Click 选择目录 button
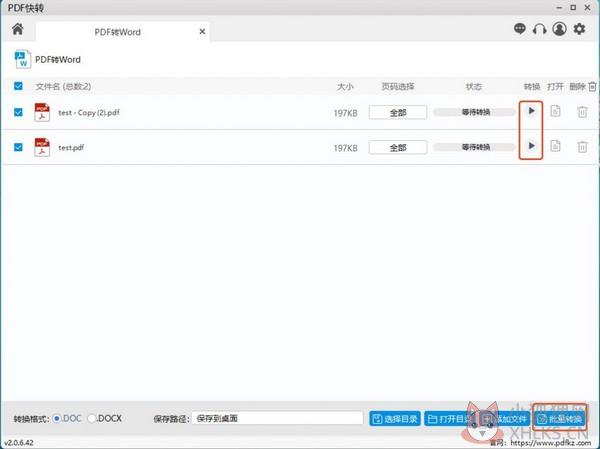The width and height of the screenshot is (600, 449). click(x=395, y=419)
